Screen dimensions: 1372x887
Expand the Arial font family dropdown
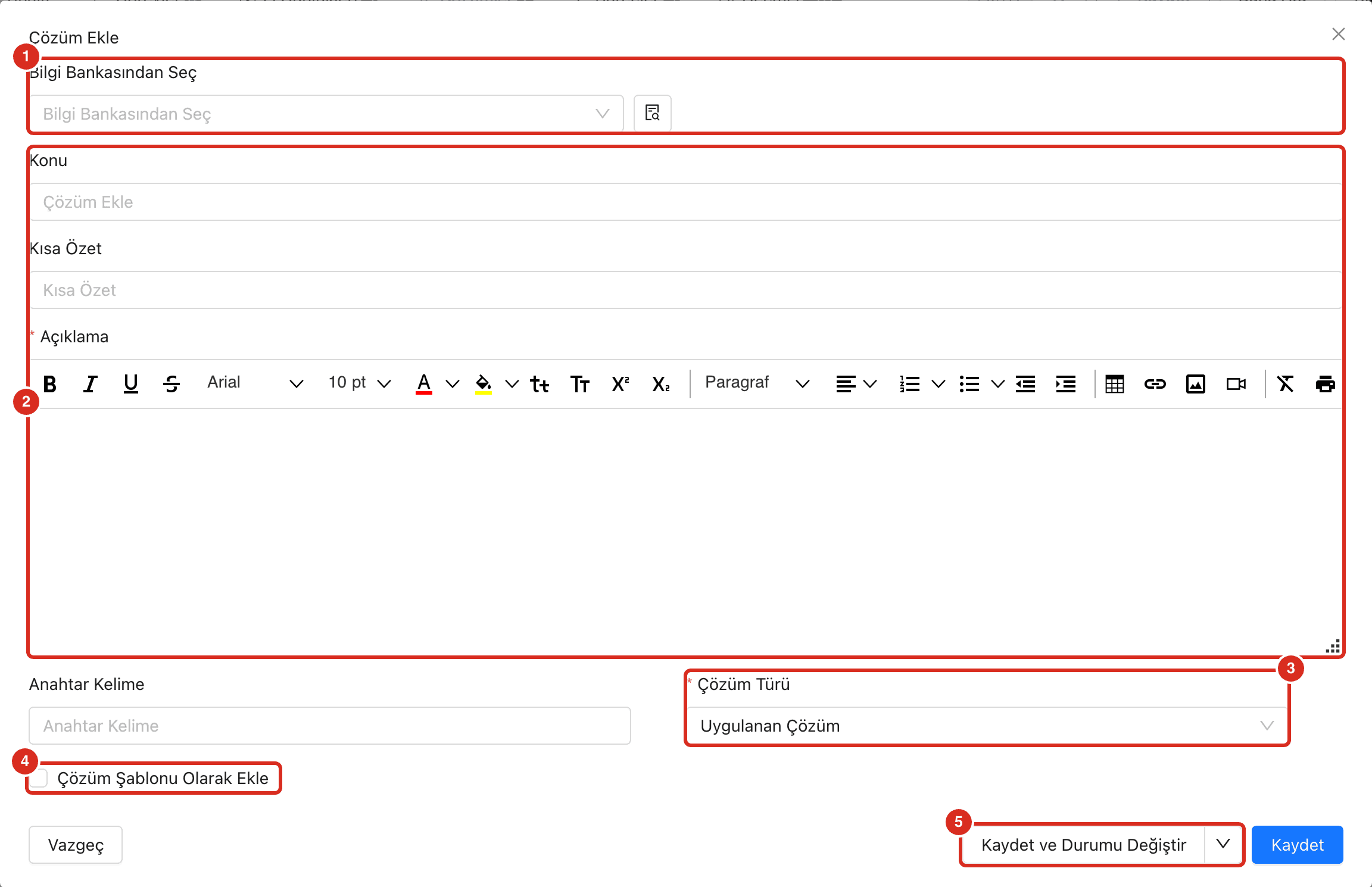coord(255,383)
